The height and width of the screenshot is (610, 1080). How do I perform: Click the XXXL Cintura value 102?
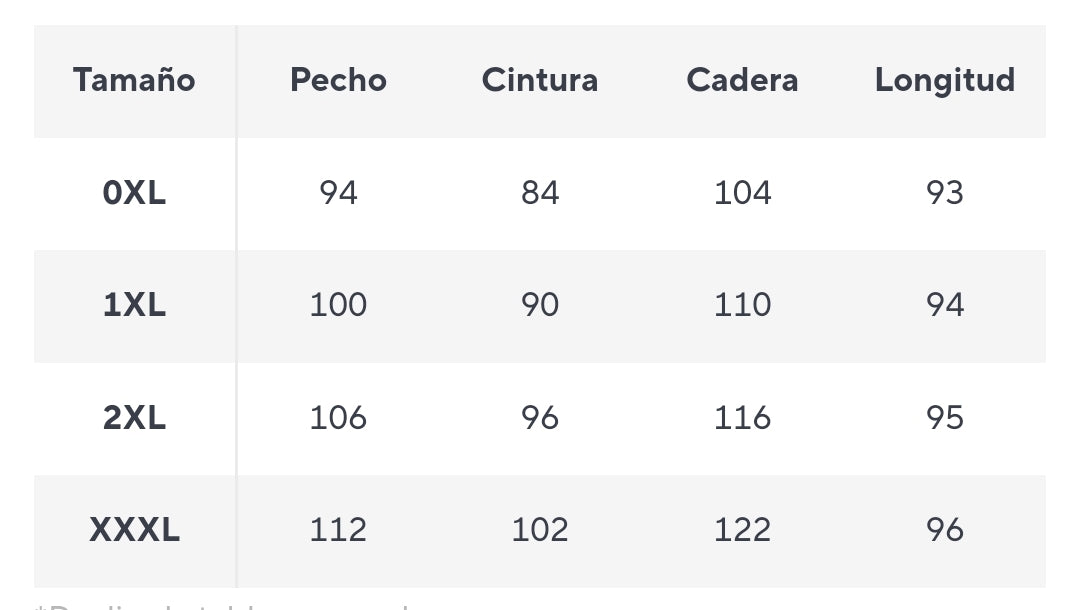tap(540, 530)
